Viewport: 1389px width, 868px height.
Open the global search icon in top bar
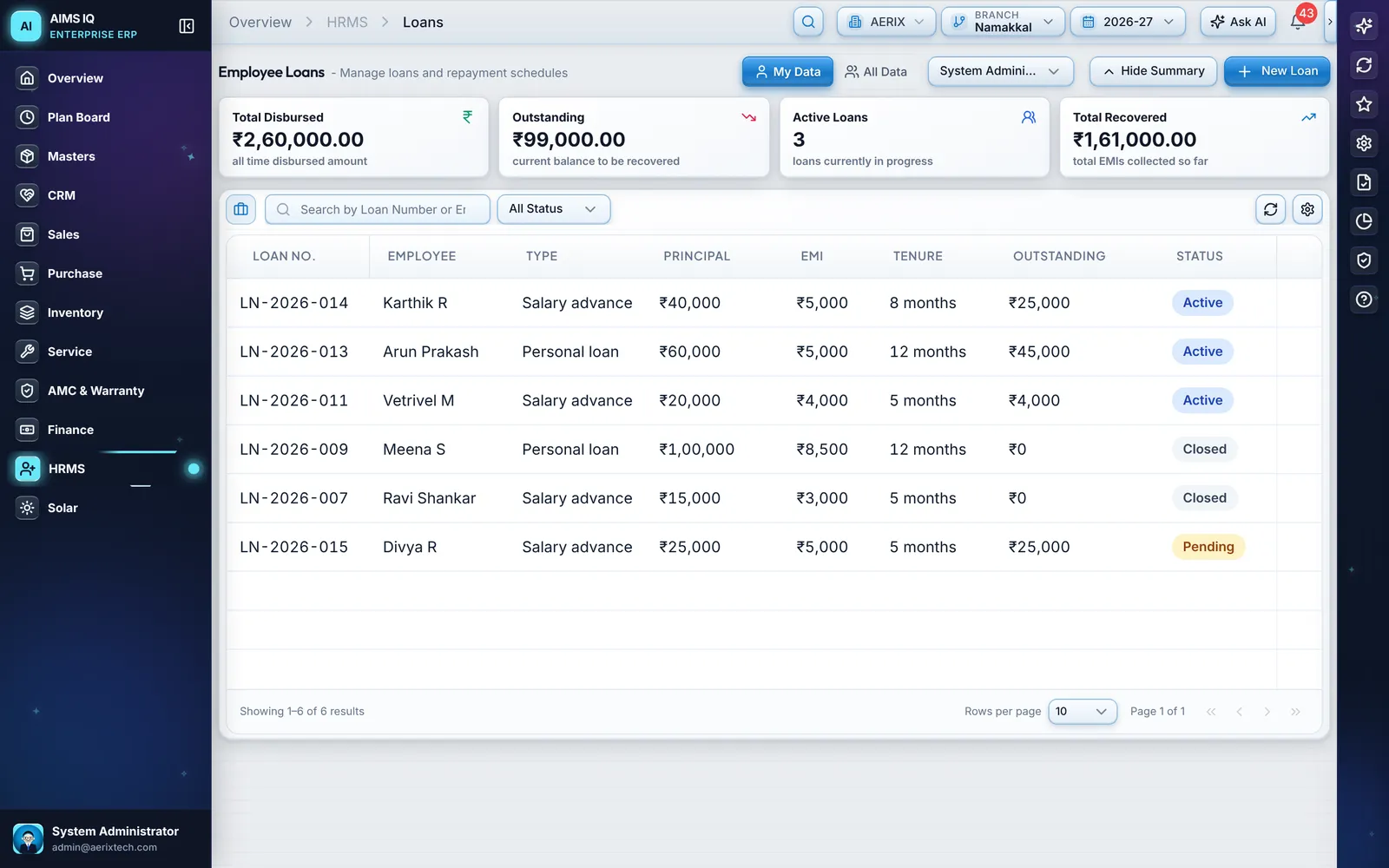coord(808,22)
